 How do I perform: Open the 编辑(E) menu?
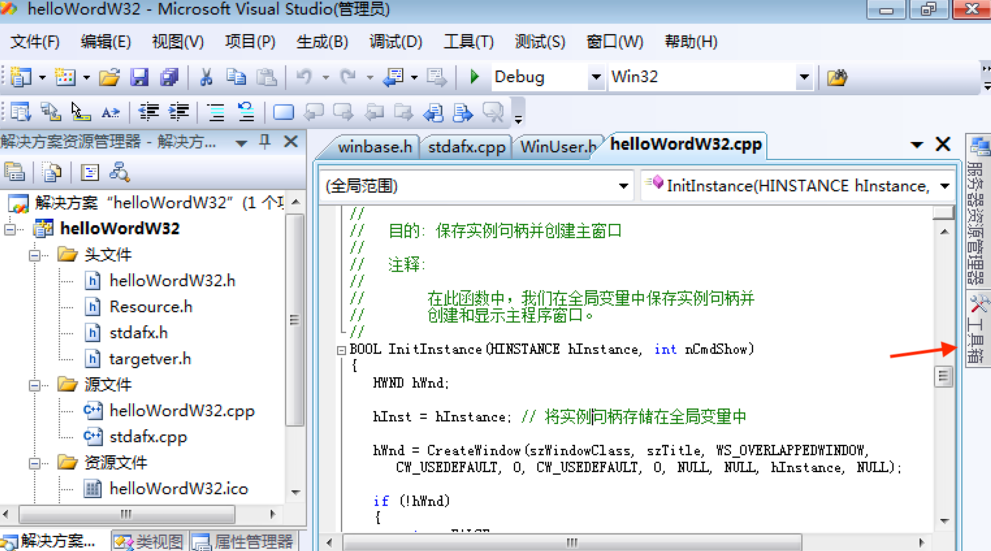(106, 42)
